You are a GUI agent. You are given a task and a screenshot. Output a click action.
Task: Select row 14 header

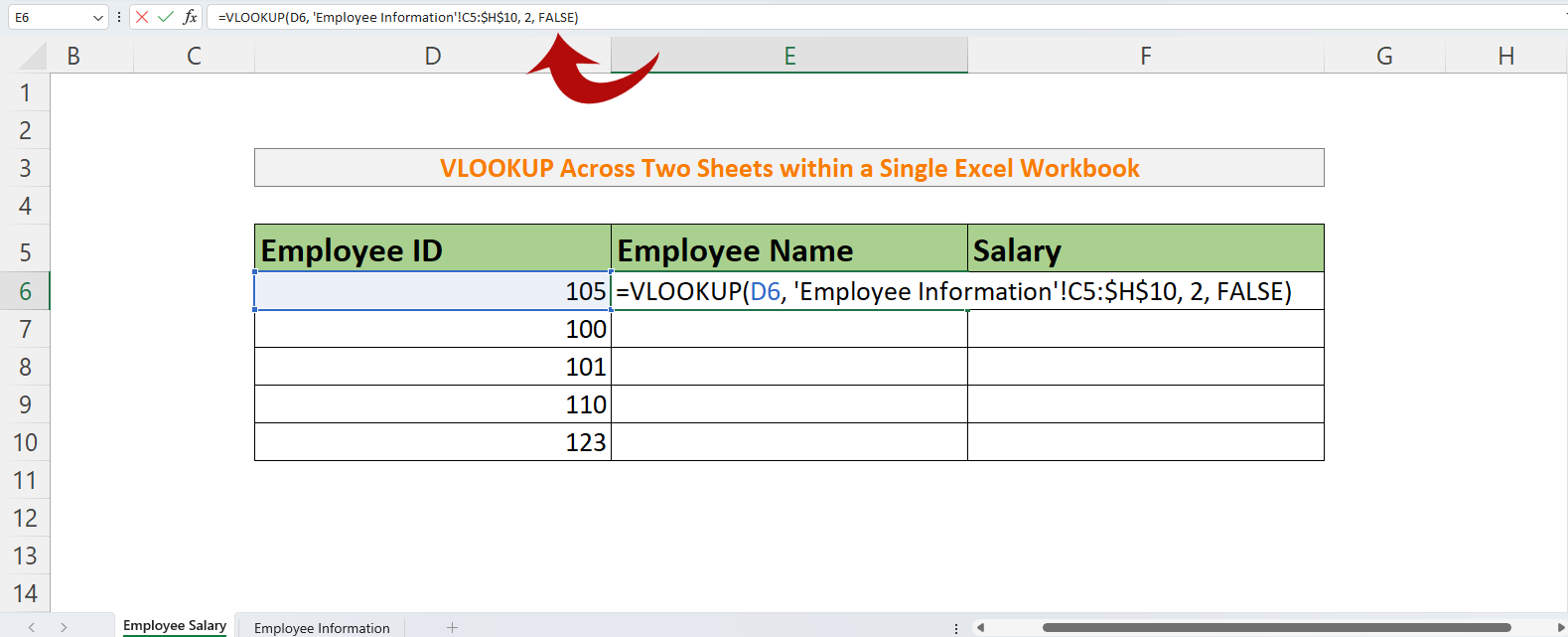coord(25,593)
